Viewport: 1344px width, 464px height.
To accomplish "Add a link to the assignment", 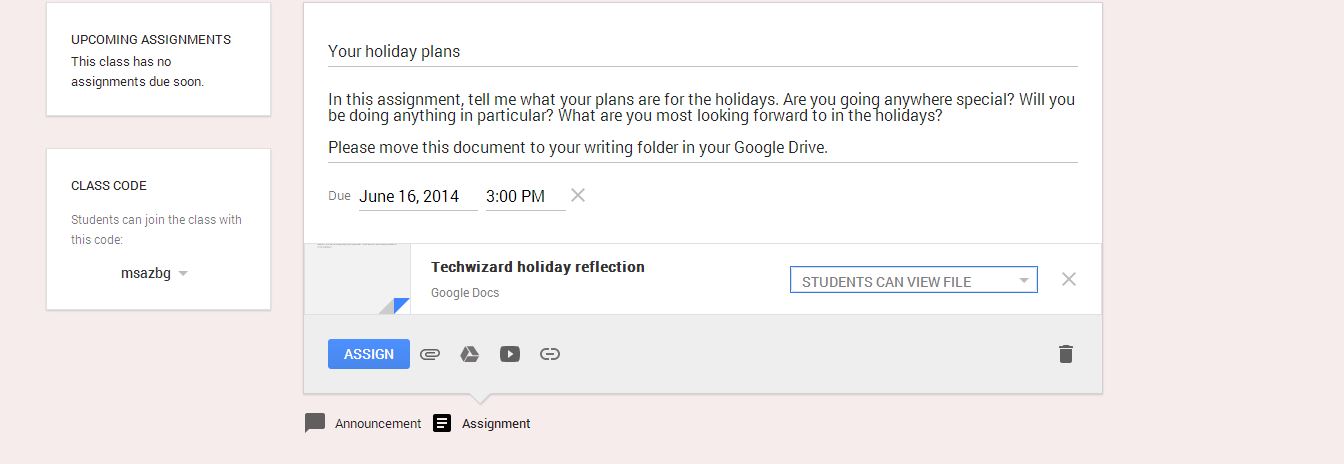I will (x=550, y=354).
